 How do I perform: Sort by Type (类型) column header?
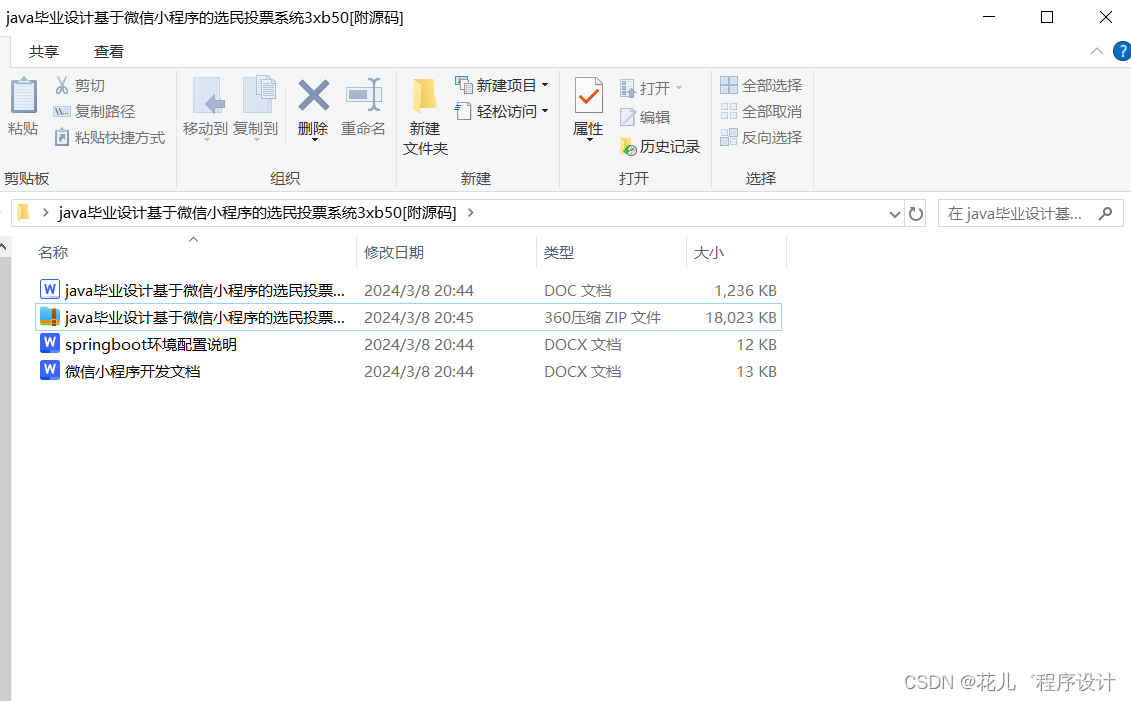559,252
